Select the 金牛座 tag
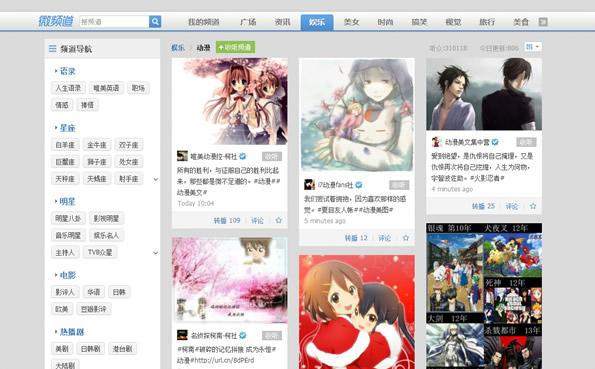Image resolution: width=595 pixels, height=369 pixels. (97, 145)
